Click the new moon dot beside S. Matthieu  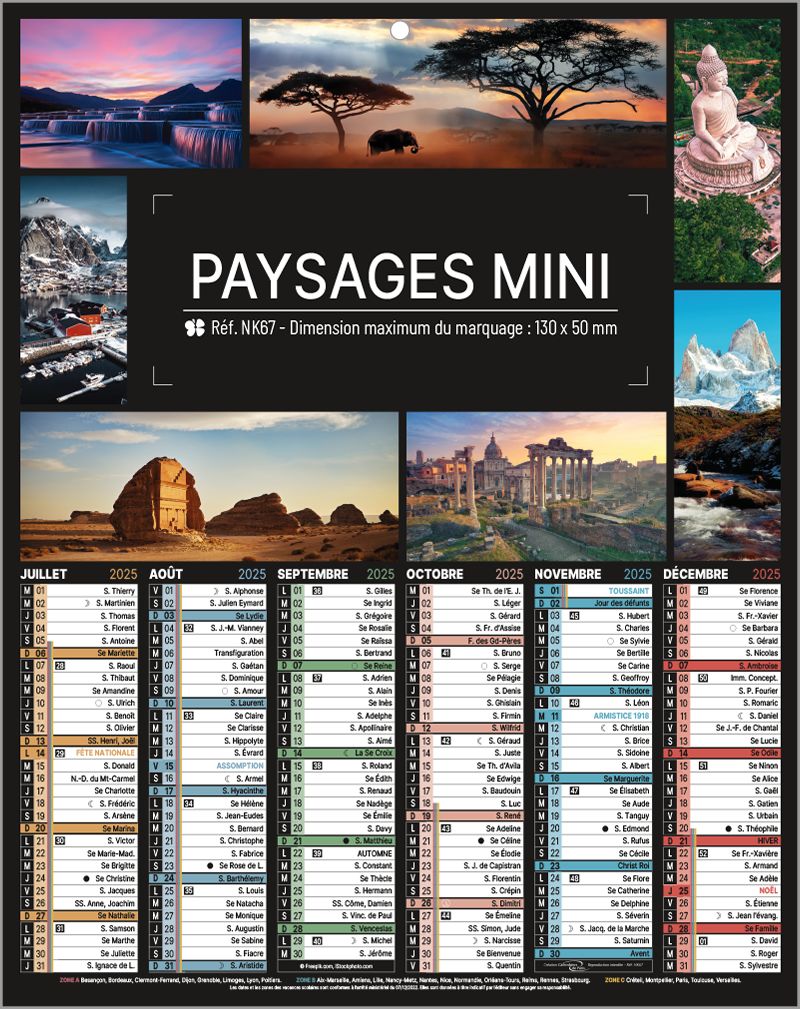(x=346, y=841)
